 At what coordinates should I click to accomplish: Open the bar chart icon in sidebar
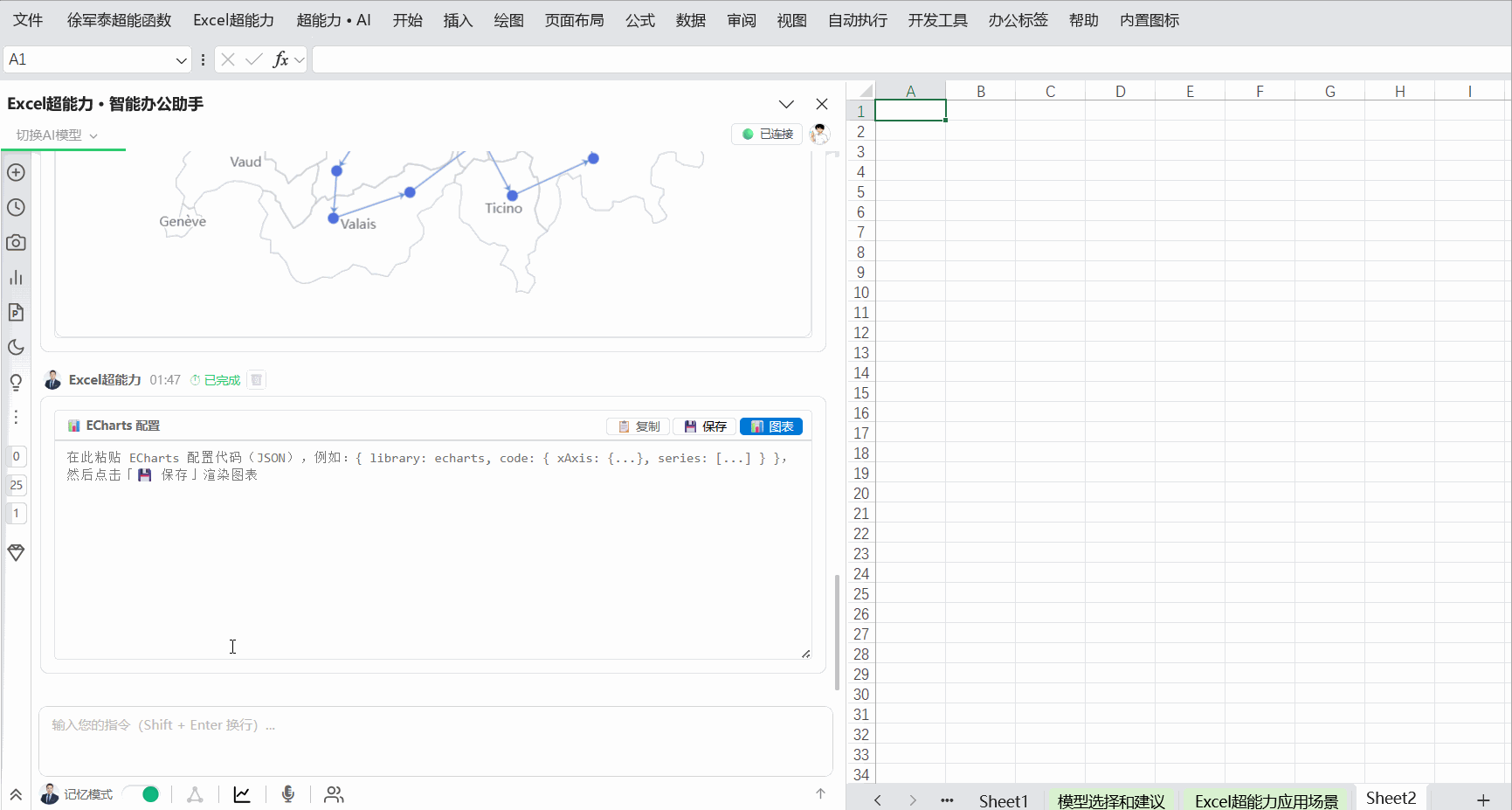point(16,277)
